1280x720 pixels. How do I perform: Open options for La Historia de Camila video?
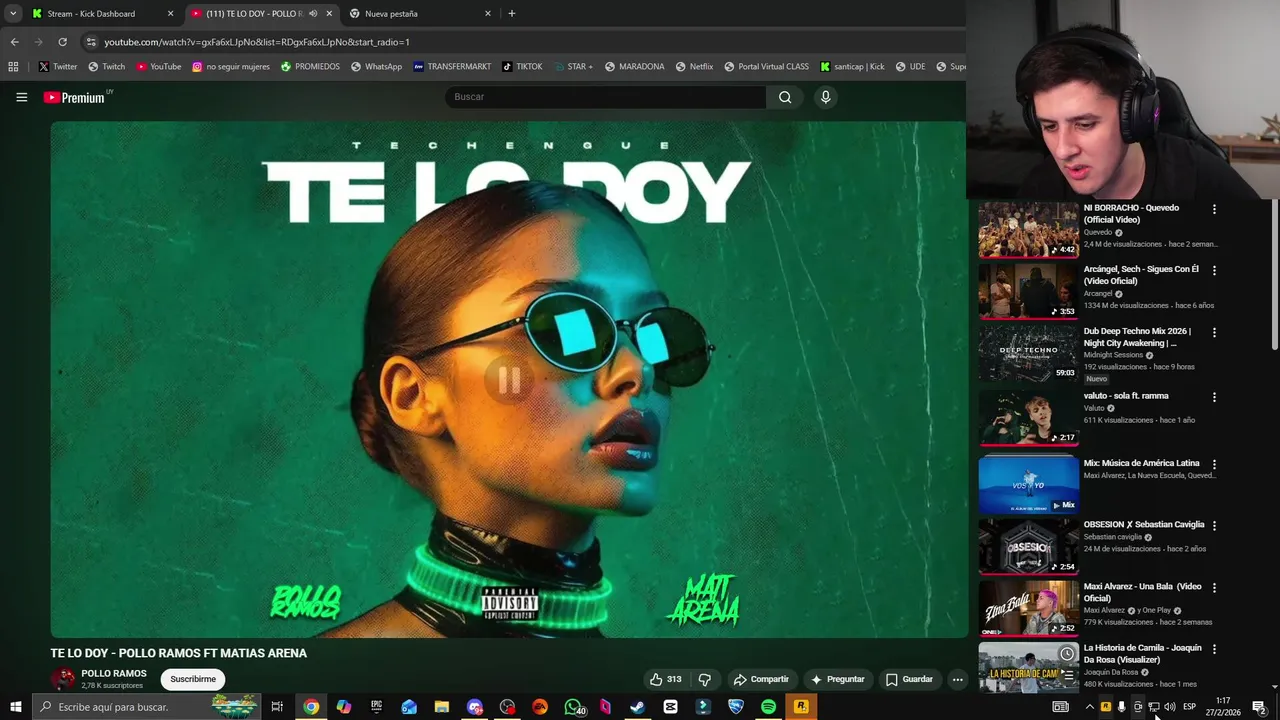point(1214,649)
